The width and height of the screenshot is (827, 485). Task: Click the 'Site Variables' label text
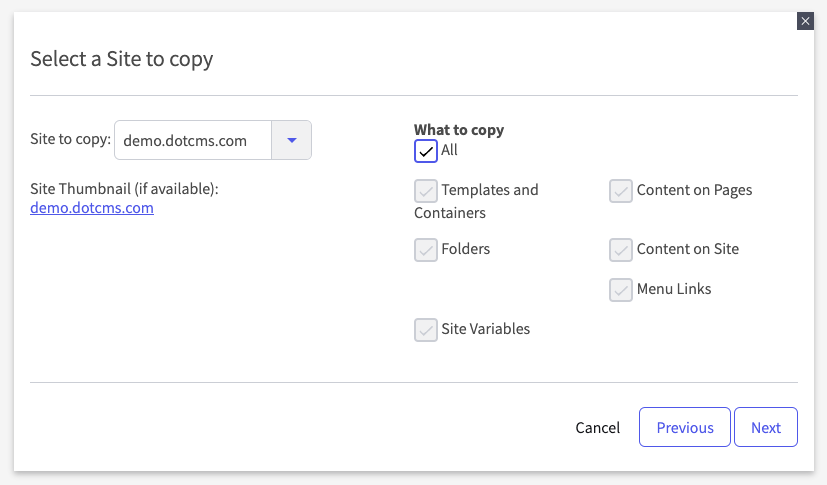pyautogui.click(x=486, y=329)
